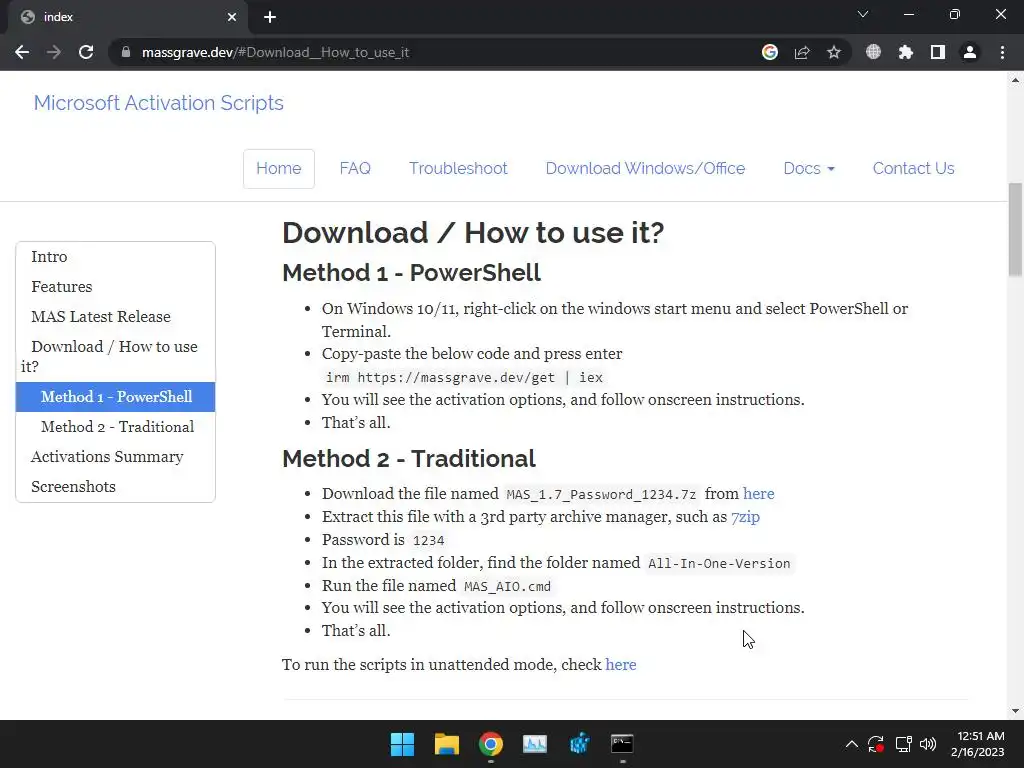The image size is (1024, 768).
Task: Select Method 2 - Traditional sidebar item
Action: tap(115, 427)
